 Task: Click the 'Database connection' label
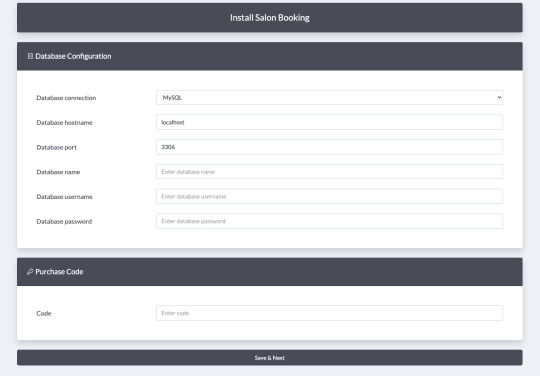[66, 98]
